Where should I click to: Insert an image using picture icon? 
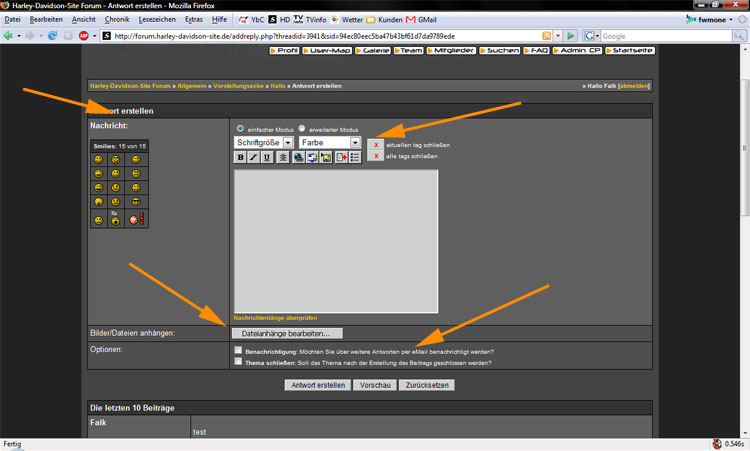(x=326, y=157)
